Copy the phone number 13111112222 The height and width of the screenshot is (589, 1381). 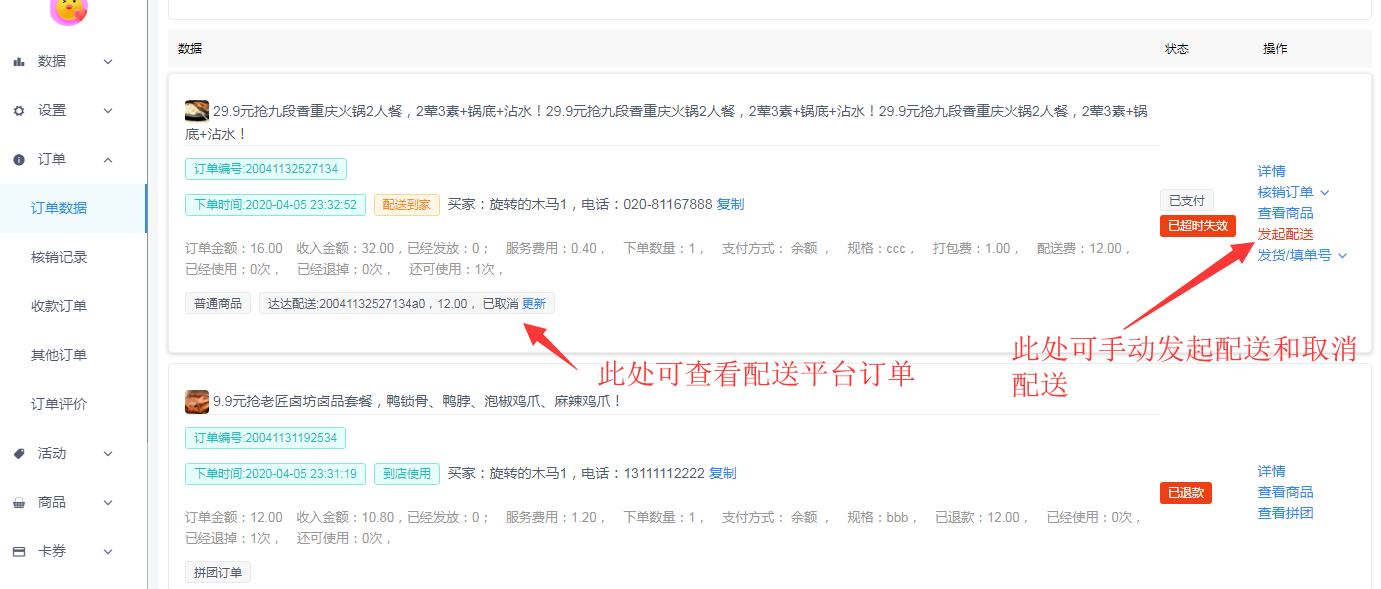(x=722, y=474)
